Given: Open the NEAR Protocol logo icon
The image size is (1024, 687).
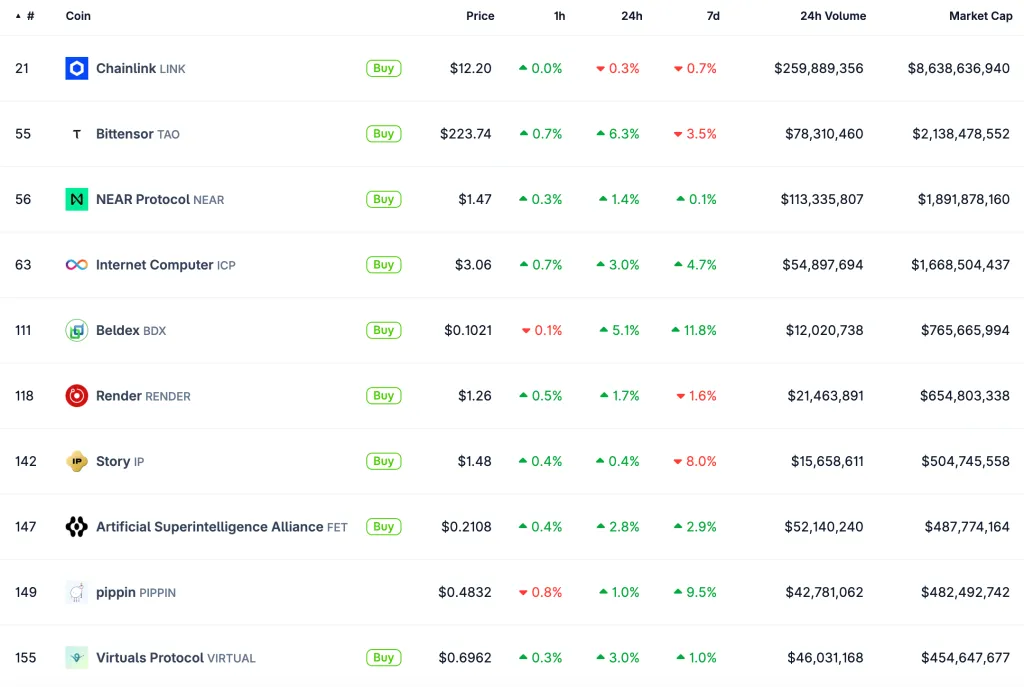Looking at the screenshot, I should (x=77, y=199).
